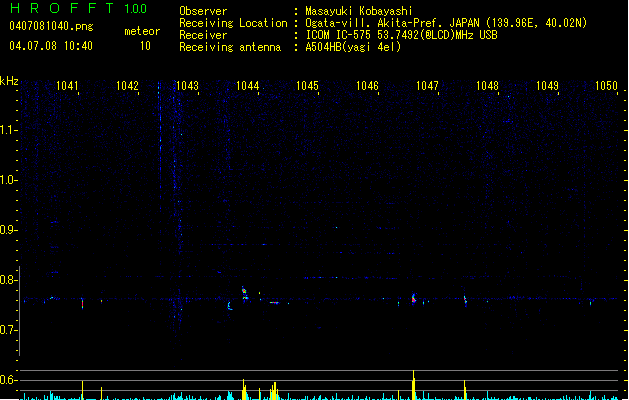Click the Receiving antenna label
Image resolution: width=629 pixels, height=400 pixels.
coord(230,47)
